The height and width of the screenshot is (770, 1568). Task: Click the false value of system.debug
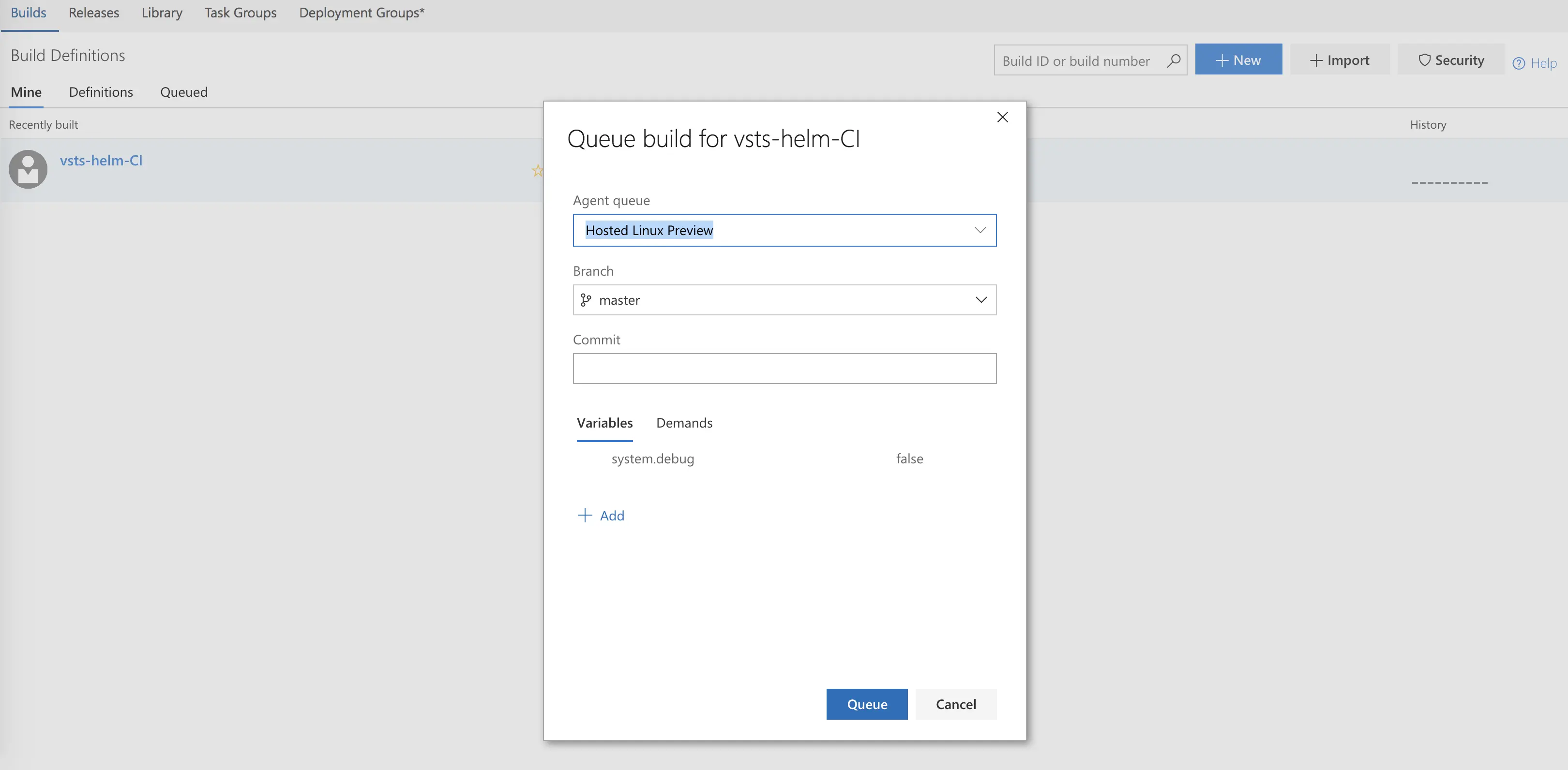pyautogui.click(x=909, y=459)
